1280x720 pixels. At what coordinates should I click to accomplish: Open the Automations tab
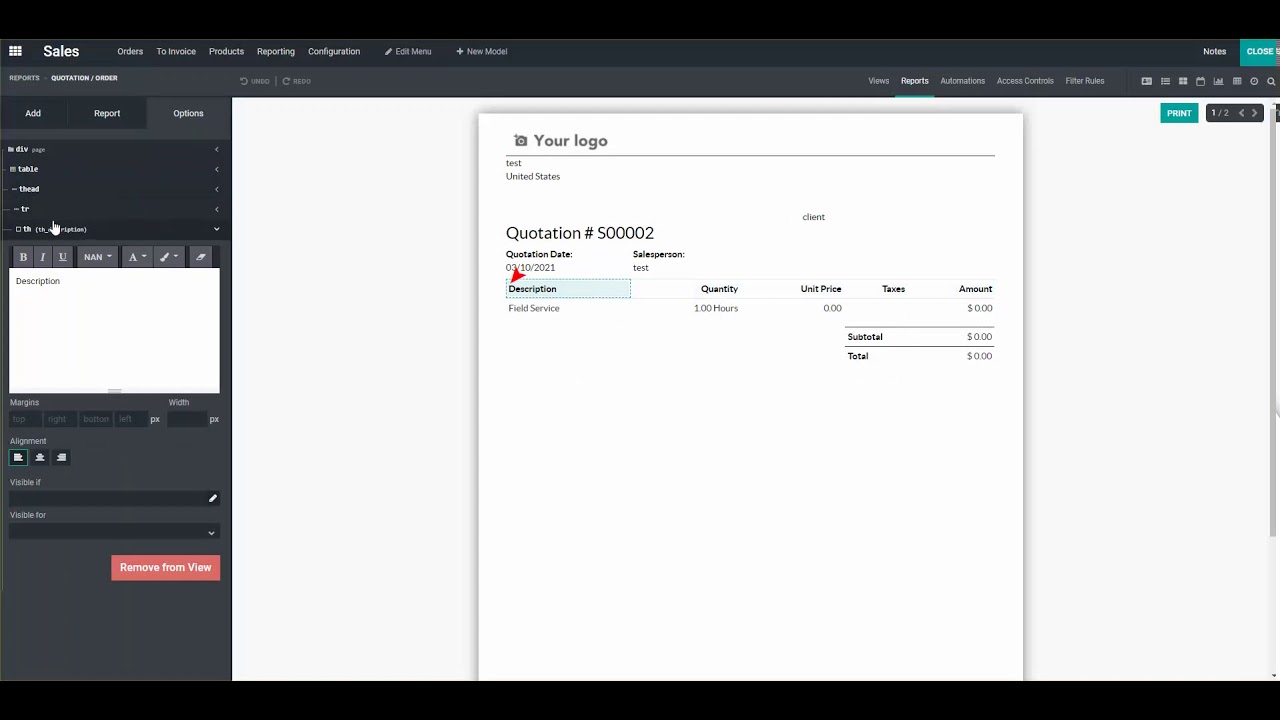(963, 81)
